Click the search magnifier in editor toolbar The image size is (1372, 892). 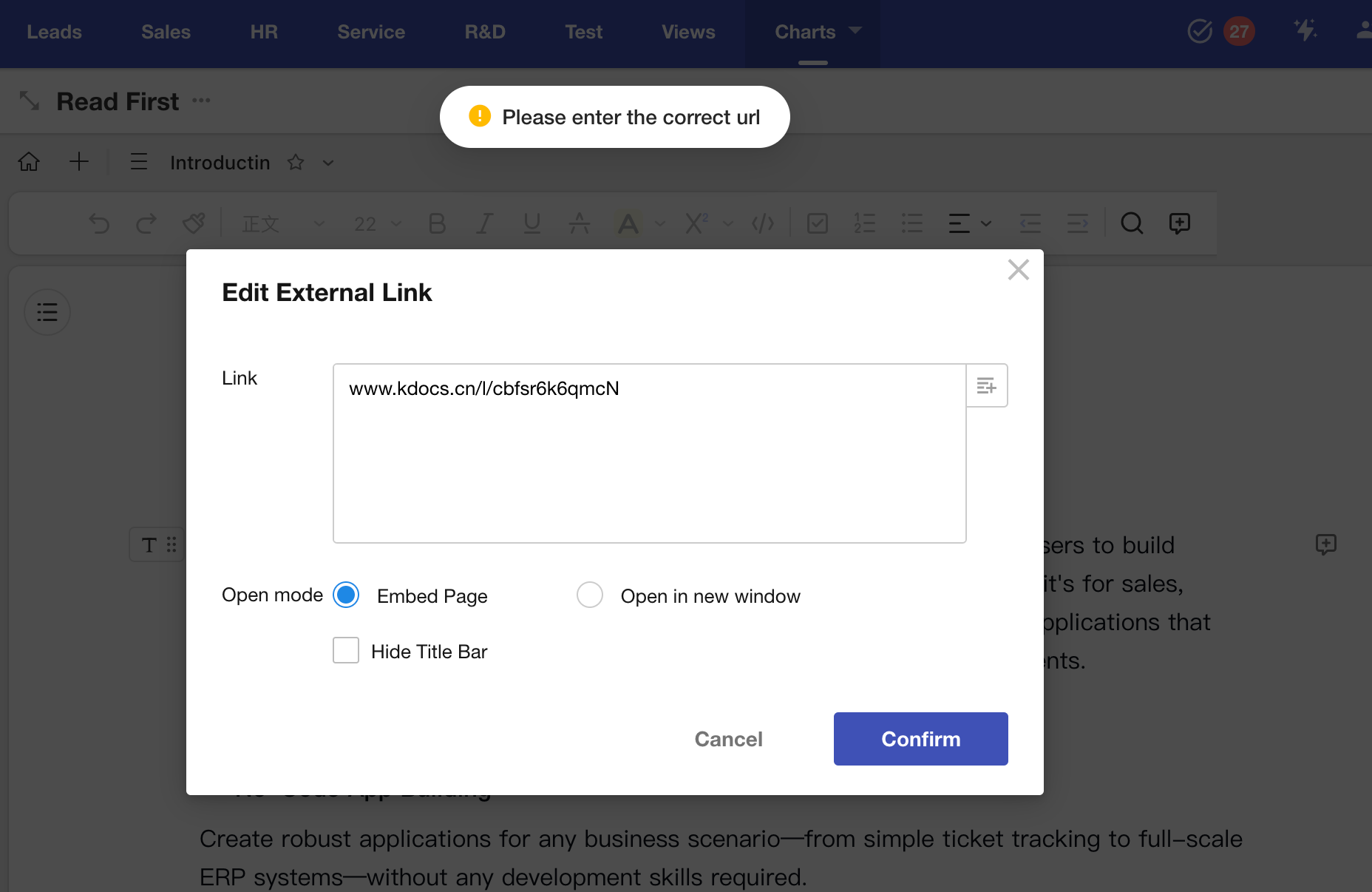tap(1131, 223)
